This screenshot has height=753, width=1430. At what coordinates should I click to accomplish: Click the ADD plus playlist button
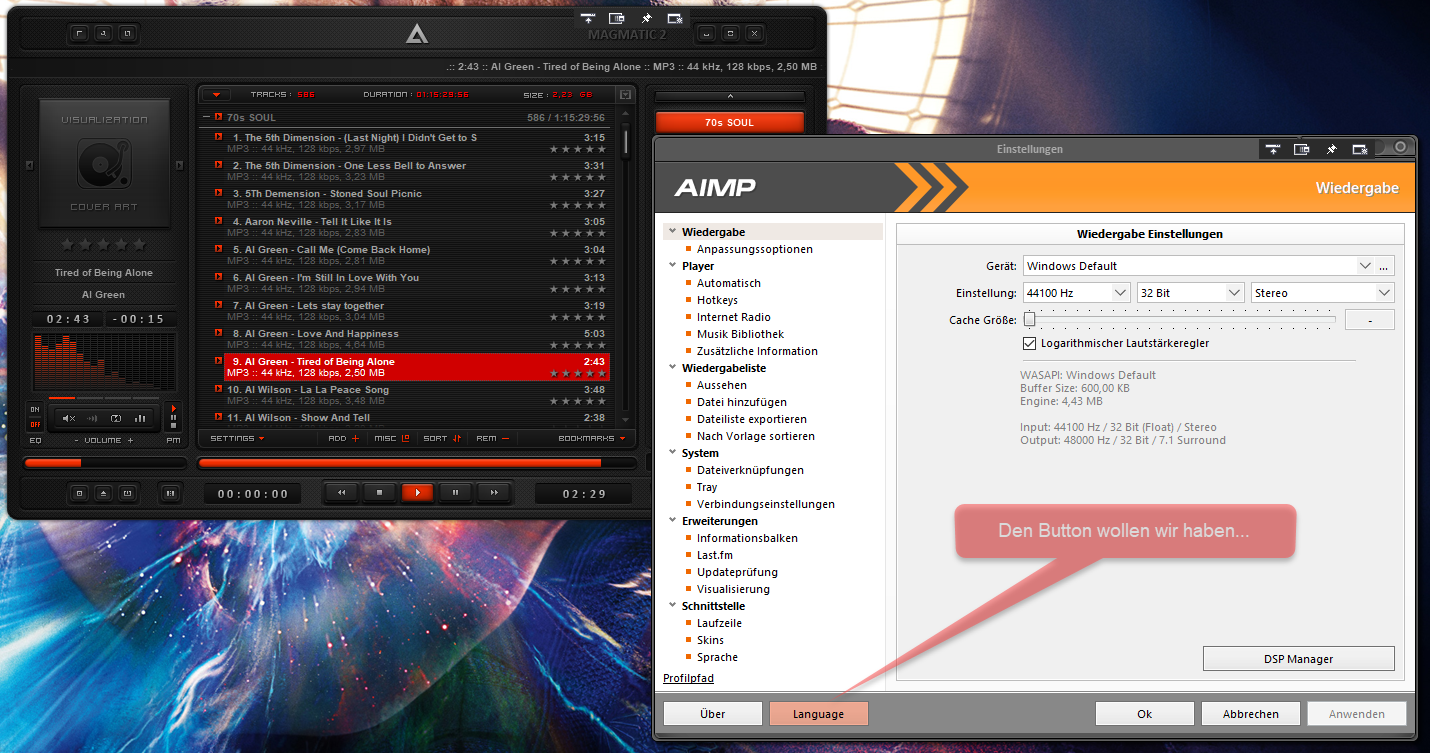click(343, 438)
